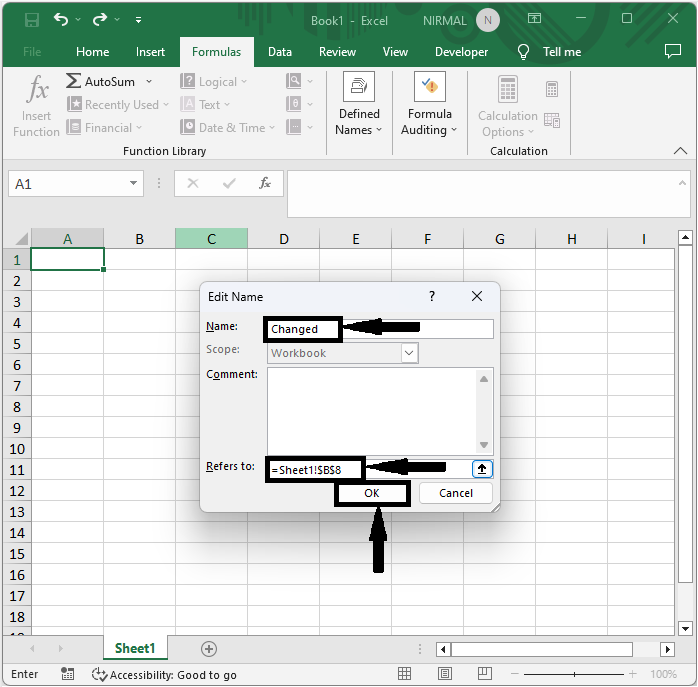Switch to the View tab
The width and height of the screenshot is (698, 687).
click(395, 52)
